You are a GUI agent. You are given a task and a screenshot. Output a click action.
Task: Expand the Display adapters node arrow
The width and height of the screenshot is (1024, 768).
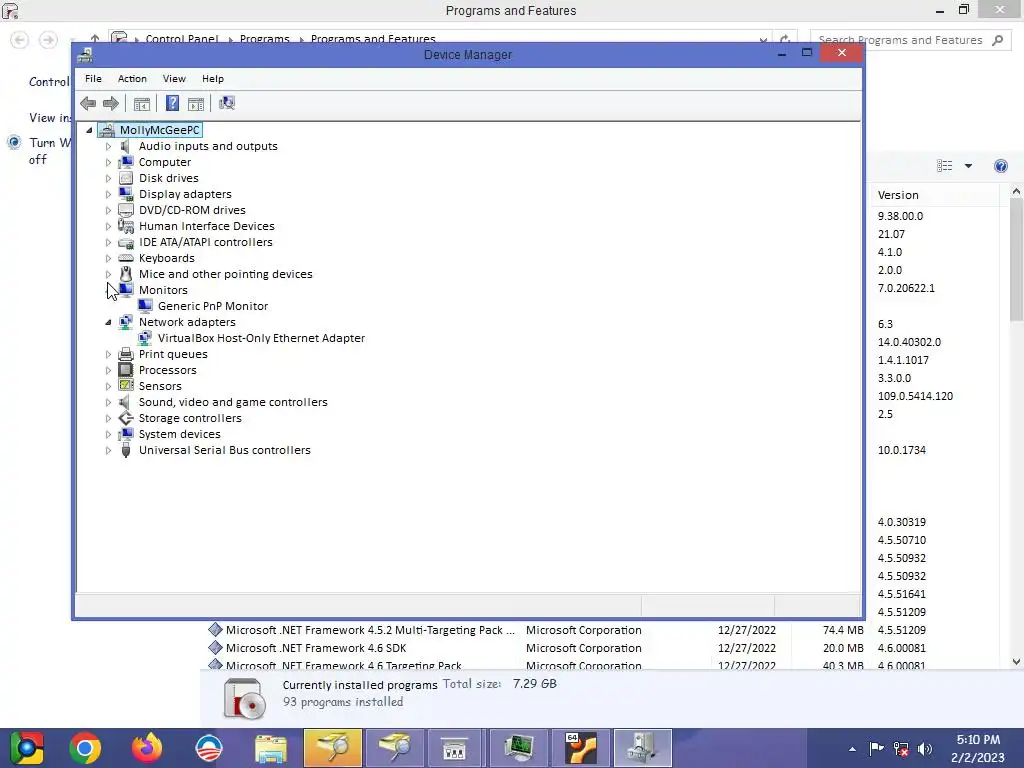point(108,194)
